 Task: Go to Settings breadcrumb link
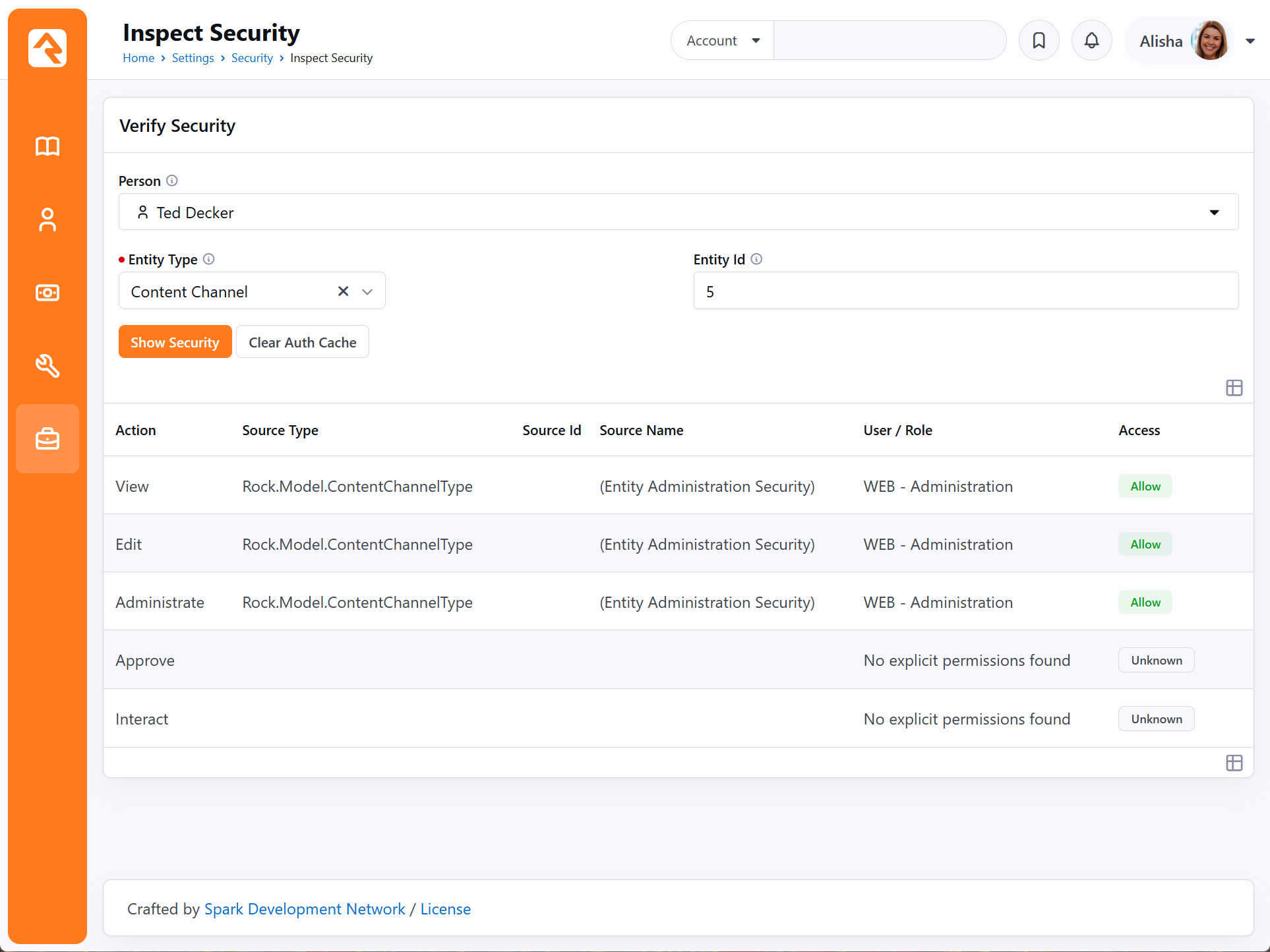[x=193, y=58]
